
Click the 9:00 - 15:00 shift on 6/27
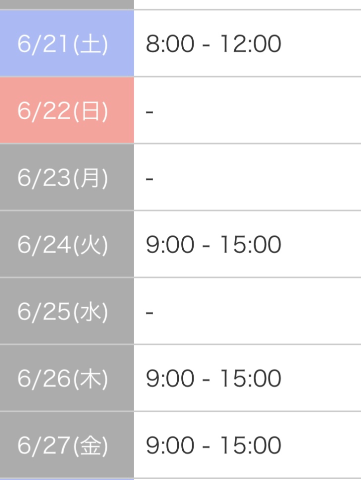click(x=213, y=446)
